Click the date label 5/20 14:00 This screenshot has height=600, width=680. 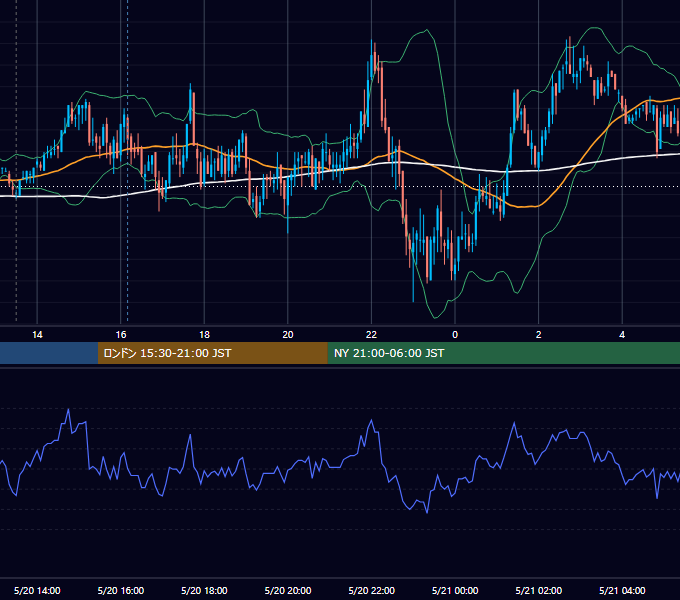(x=37, y=590)
